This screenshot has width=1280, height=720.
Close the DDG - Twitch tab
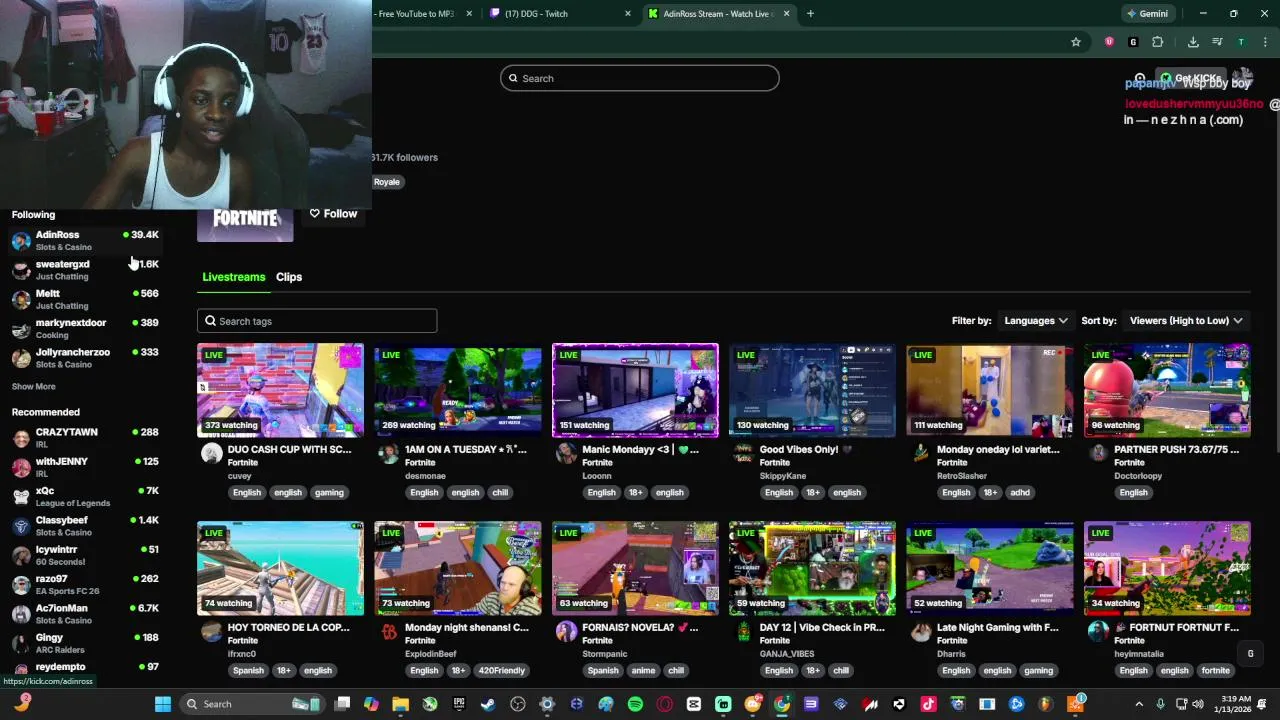tap(628, 14)
